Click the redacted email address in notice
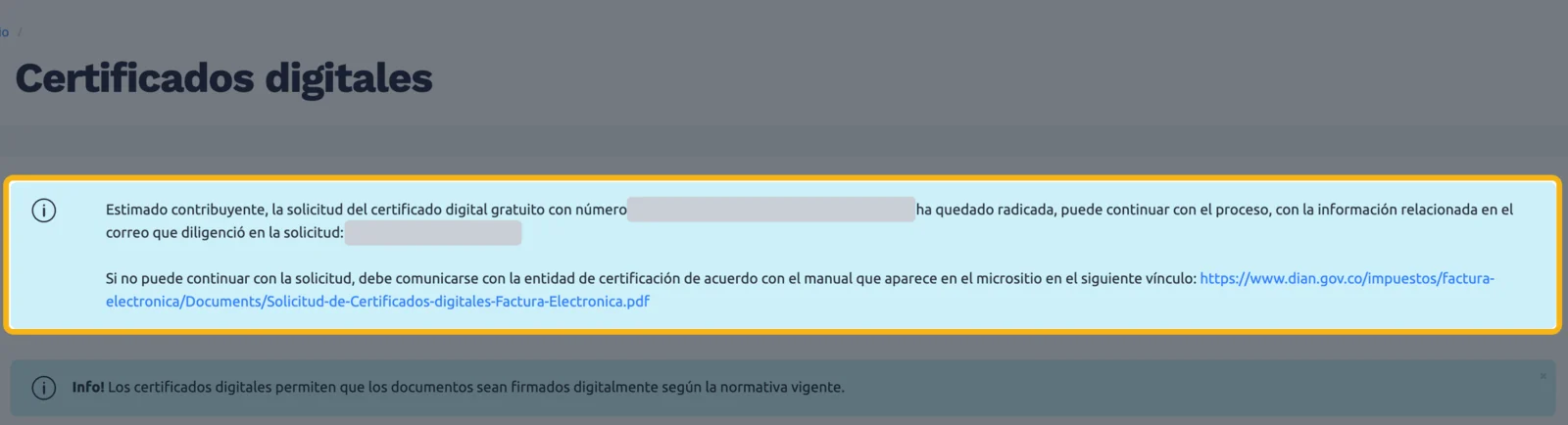This screenshot has width=1568, height=425. pyautogui.click(x=433, y=233)
